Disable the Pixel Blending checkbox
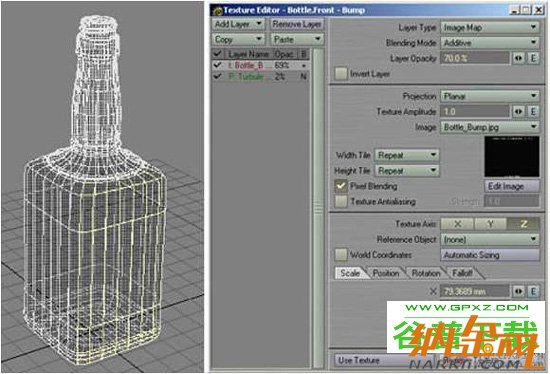The width and height of the screenshot is (550, 374). coord(341,186)
